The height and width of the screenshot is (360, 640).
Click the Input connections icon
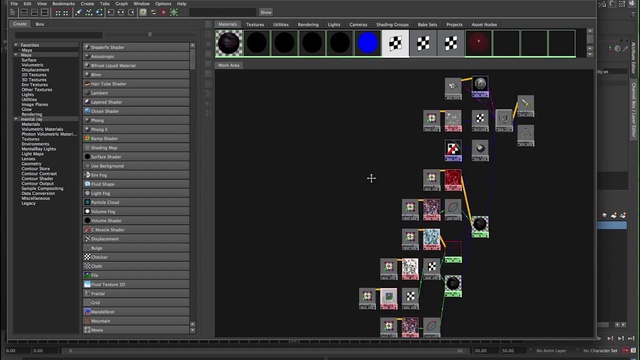(x=111, y=12)
